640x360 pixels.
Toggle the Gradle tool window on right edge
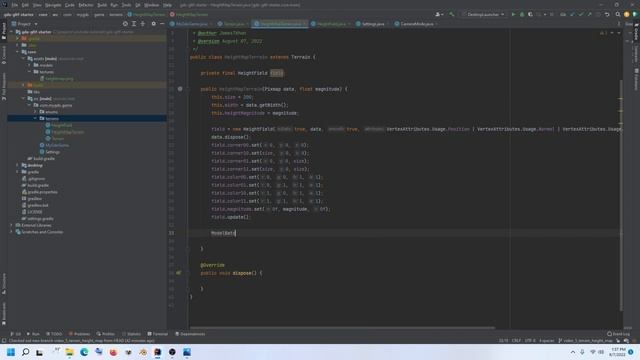[x=636, y=33]
